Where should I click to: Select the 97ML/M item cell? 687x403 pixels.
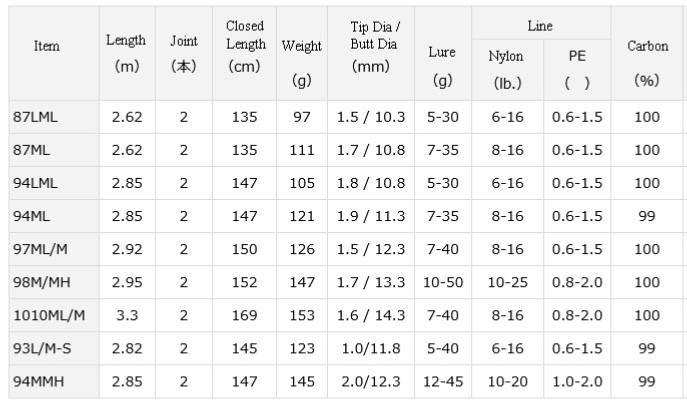tap(54, 249)
